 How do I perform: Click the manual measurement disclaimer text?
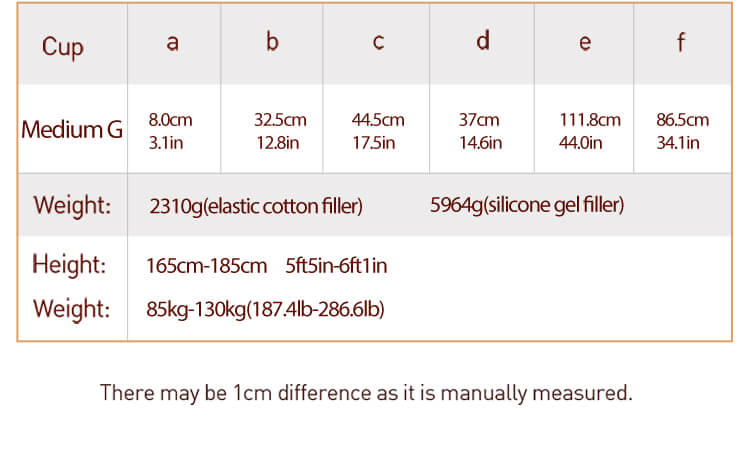[x=366, y=393]
